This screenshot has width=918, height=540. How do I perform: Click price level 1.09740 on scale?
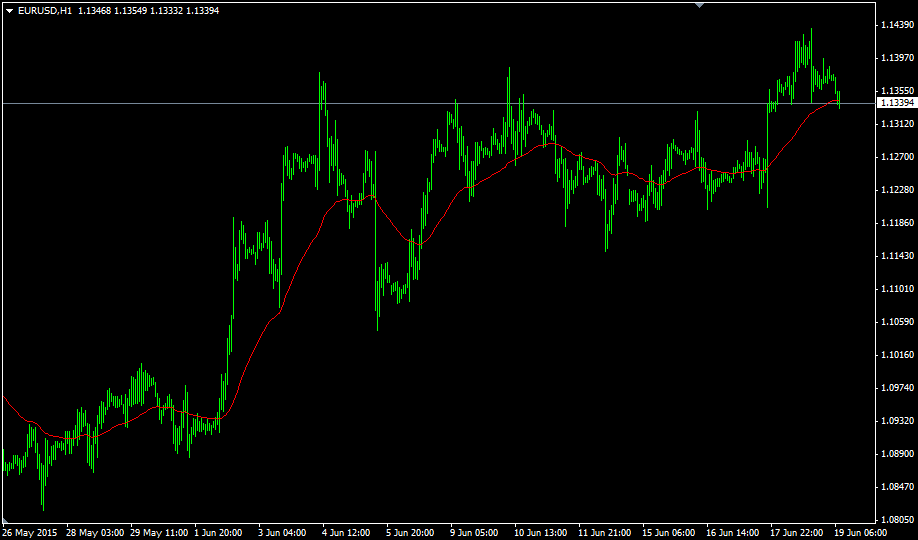pyautogui.click(x=898, y=388)
